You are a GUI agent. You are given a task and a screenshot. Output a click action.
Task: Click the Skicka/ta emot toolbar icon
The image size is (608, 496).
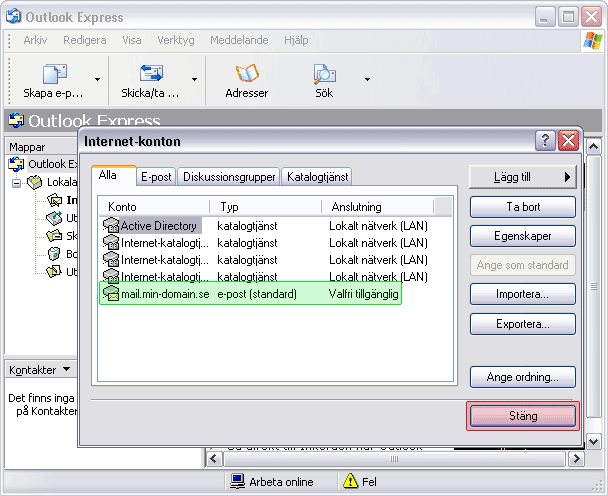tap(152, 74)
